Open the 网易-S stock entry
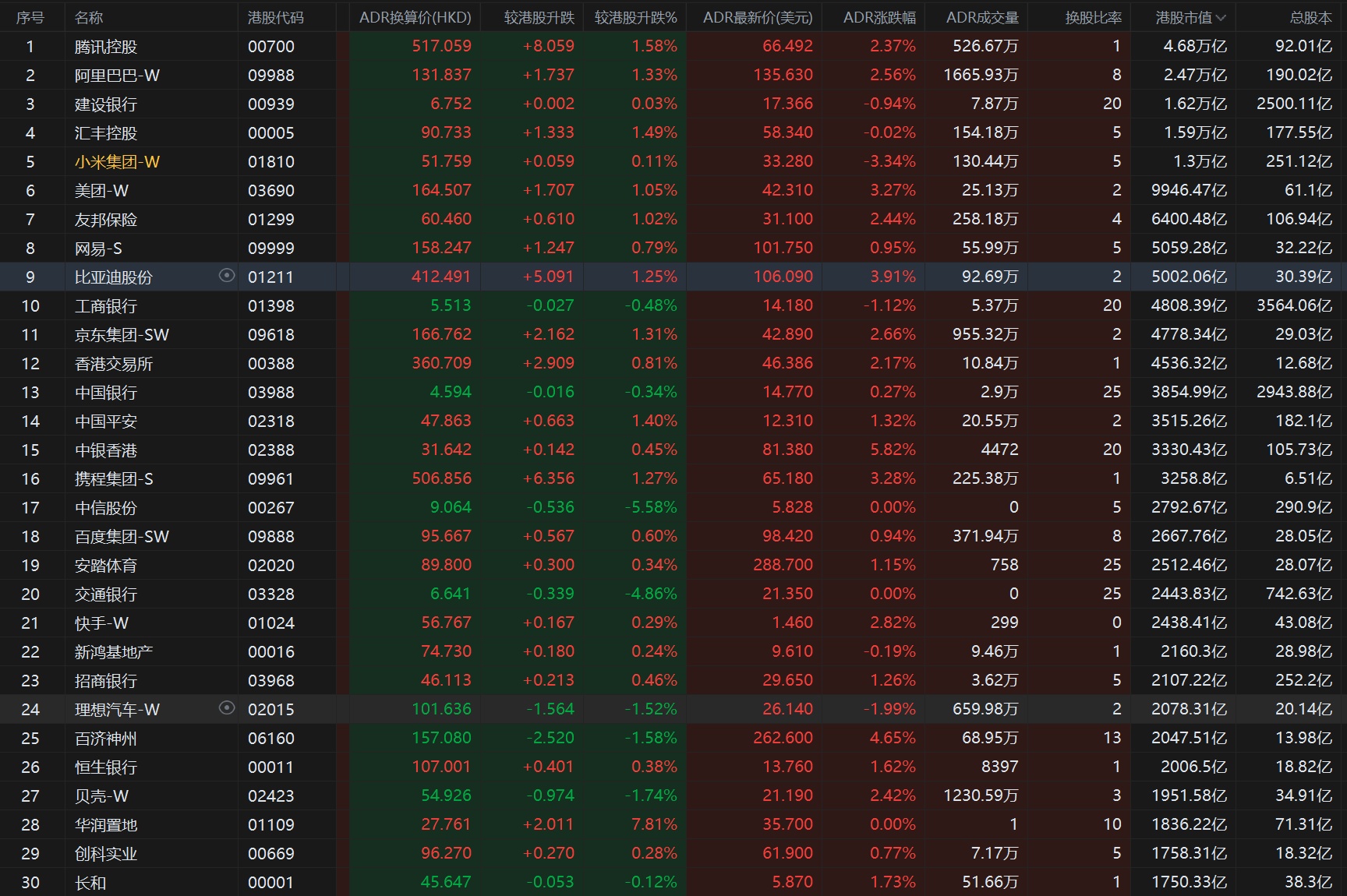Image resolution: width=1347 pixels, height=896 pixels. (98, 249)
